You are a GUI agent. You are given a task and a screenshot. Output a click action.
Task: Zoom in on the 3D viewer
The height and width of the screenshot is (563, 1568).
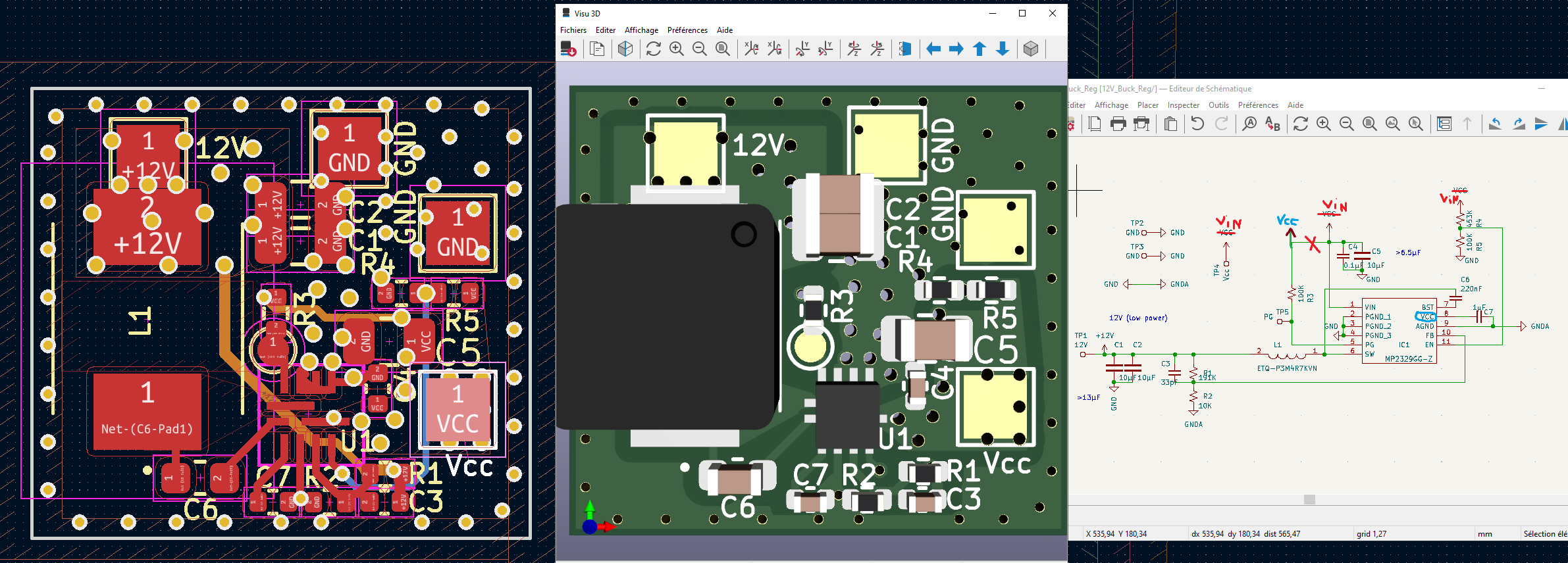[x=676, y=49]
